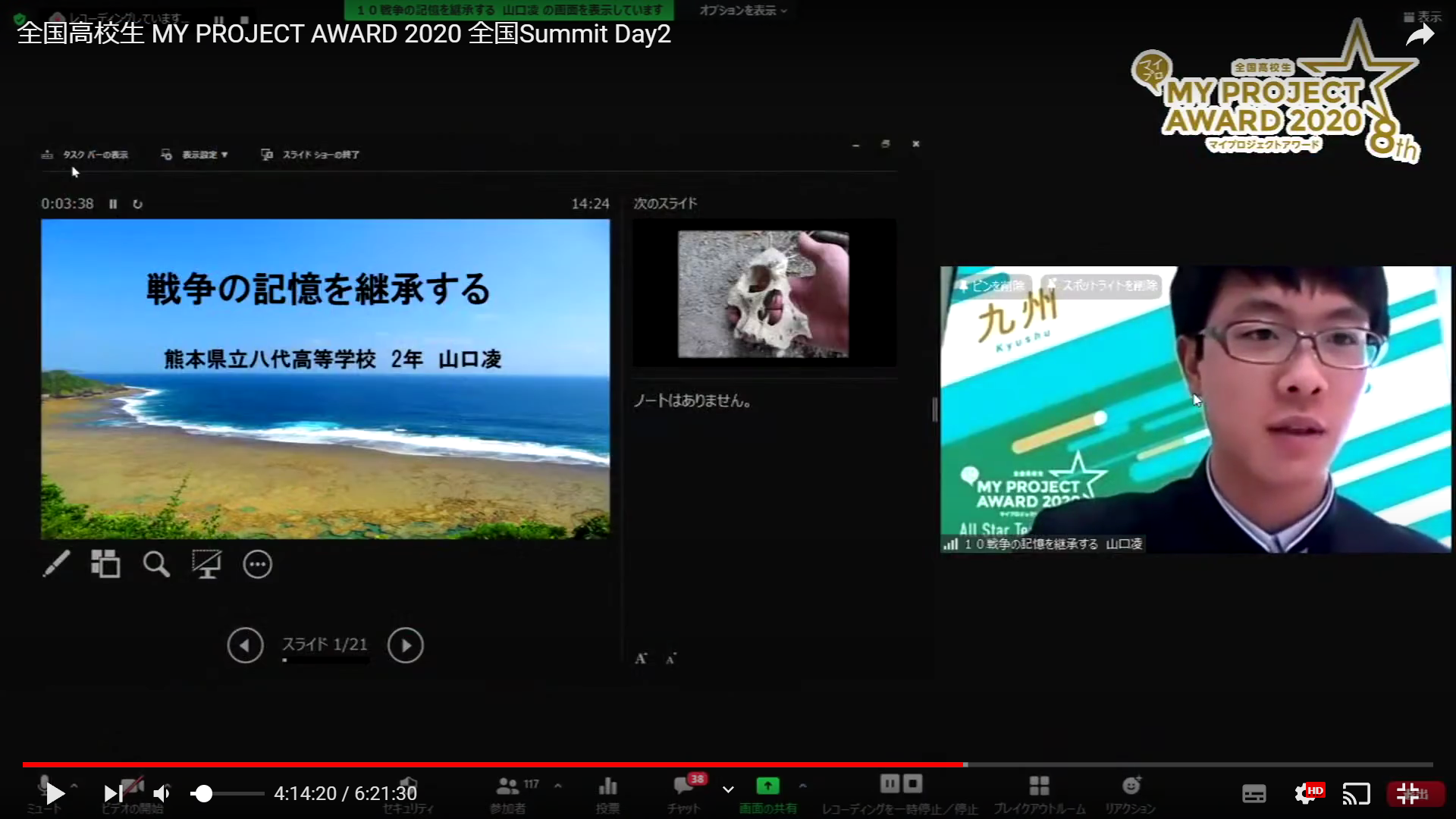Screen dimensions: 1456x819
Task: Open YouTube player settings gear
Action: pos(1305,794)
